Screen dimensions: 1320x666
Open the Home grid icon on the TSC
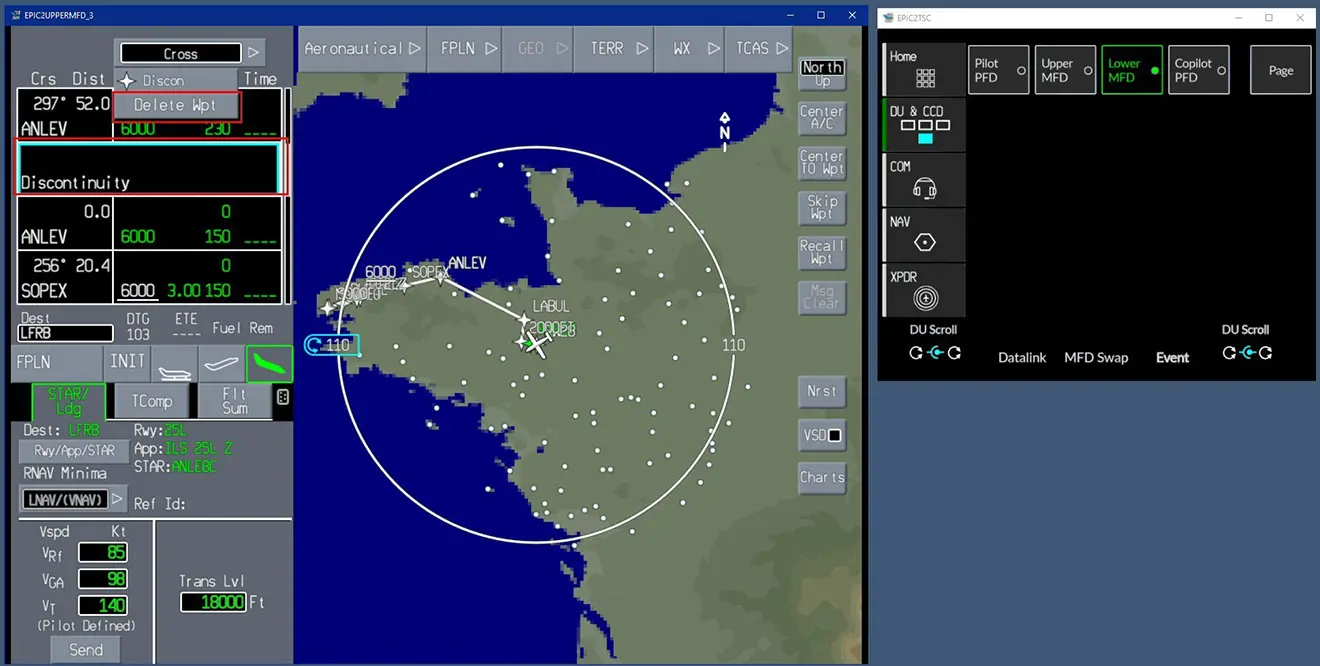click(925, 78)
